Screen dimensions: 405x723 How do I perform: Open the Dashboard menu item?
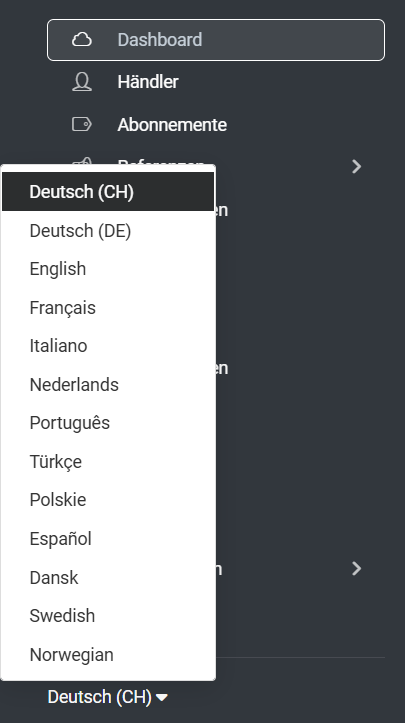(216, 40)
